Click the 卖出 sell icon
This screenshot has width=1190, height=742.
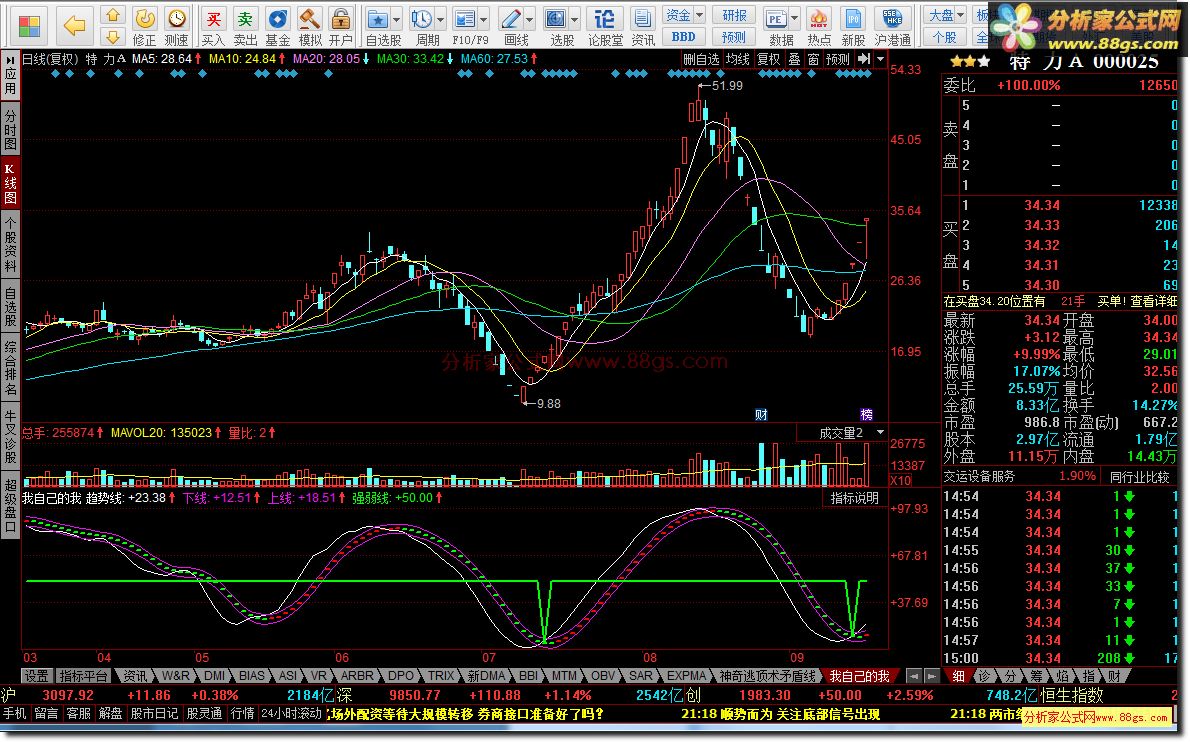pyautogui.click(x=245, y=25)
